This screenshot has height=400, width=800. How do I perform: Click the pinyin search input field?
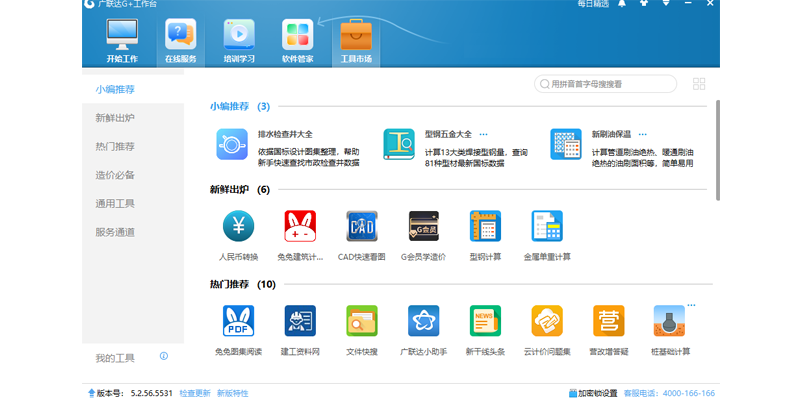[605, 84]
